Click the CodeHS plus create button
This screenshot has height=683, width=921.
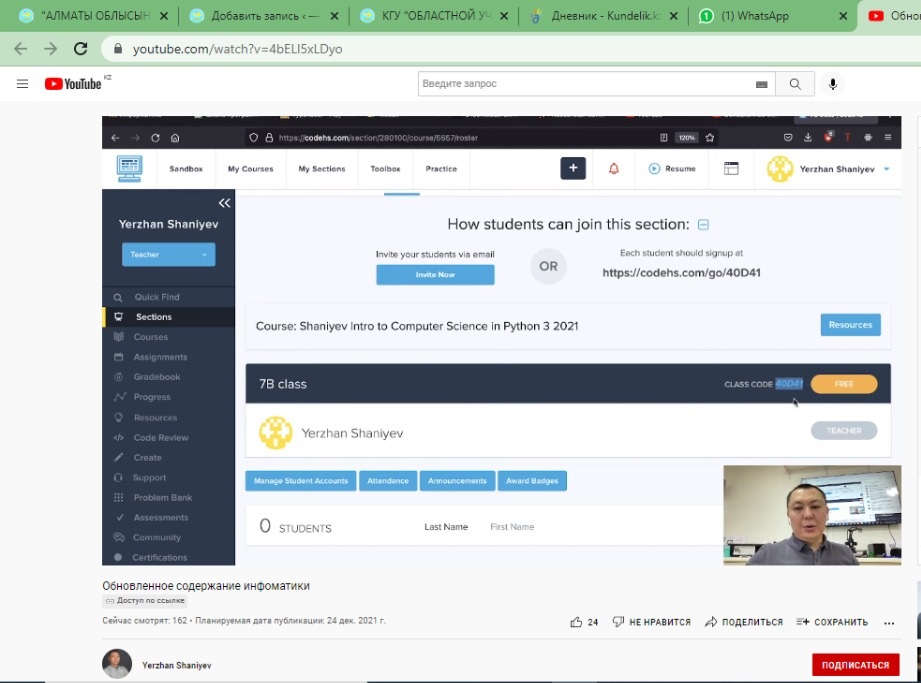(x=573, y=168)
